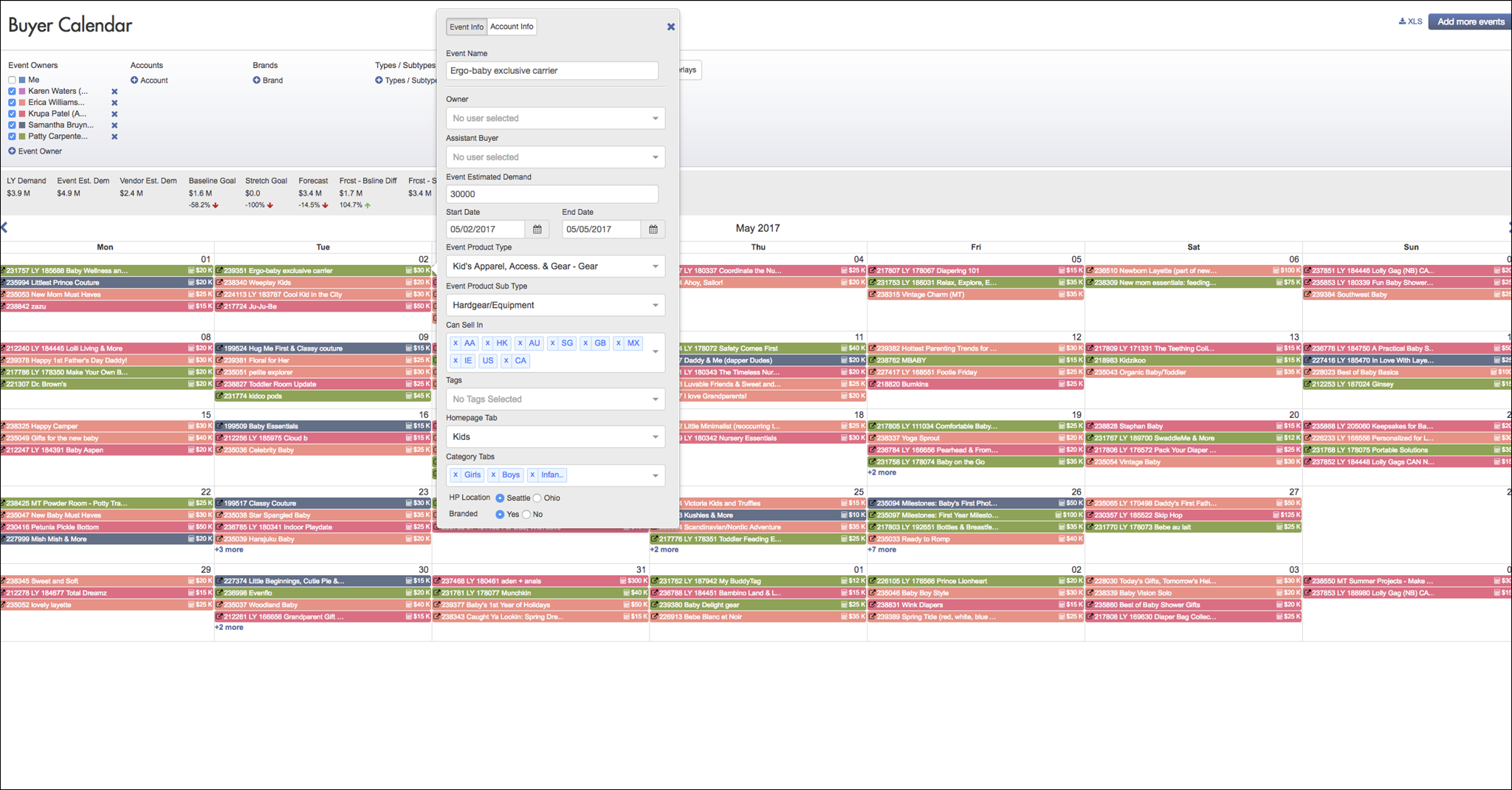Remove the HK country tag

[x=487, y=343]
